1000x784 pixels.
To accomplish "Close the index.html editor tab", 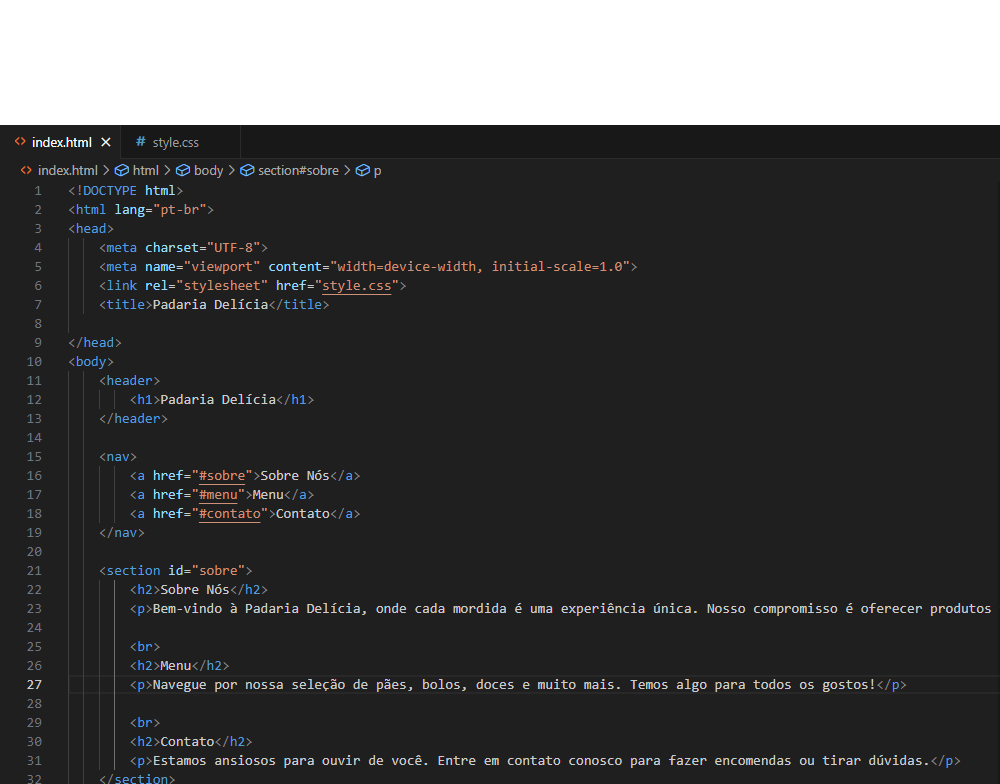I will click(106, 142).
